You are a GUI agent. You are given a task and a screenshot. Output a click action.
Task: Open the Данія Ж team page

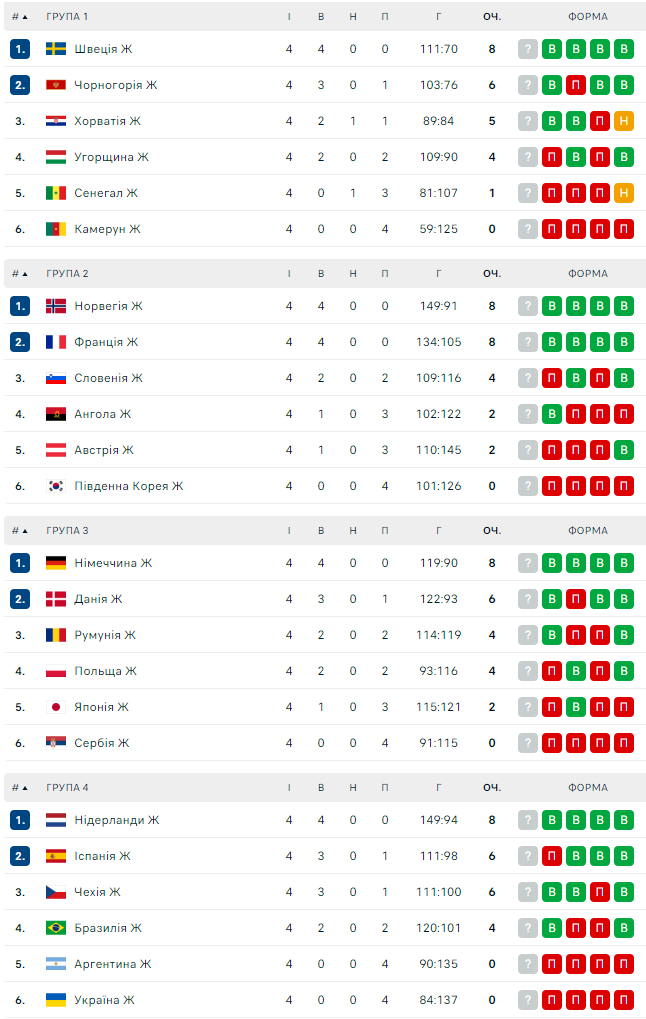click(98, 599)
